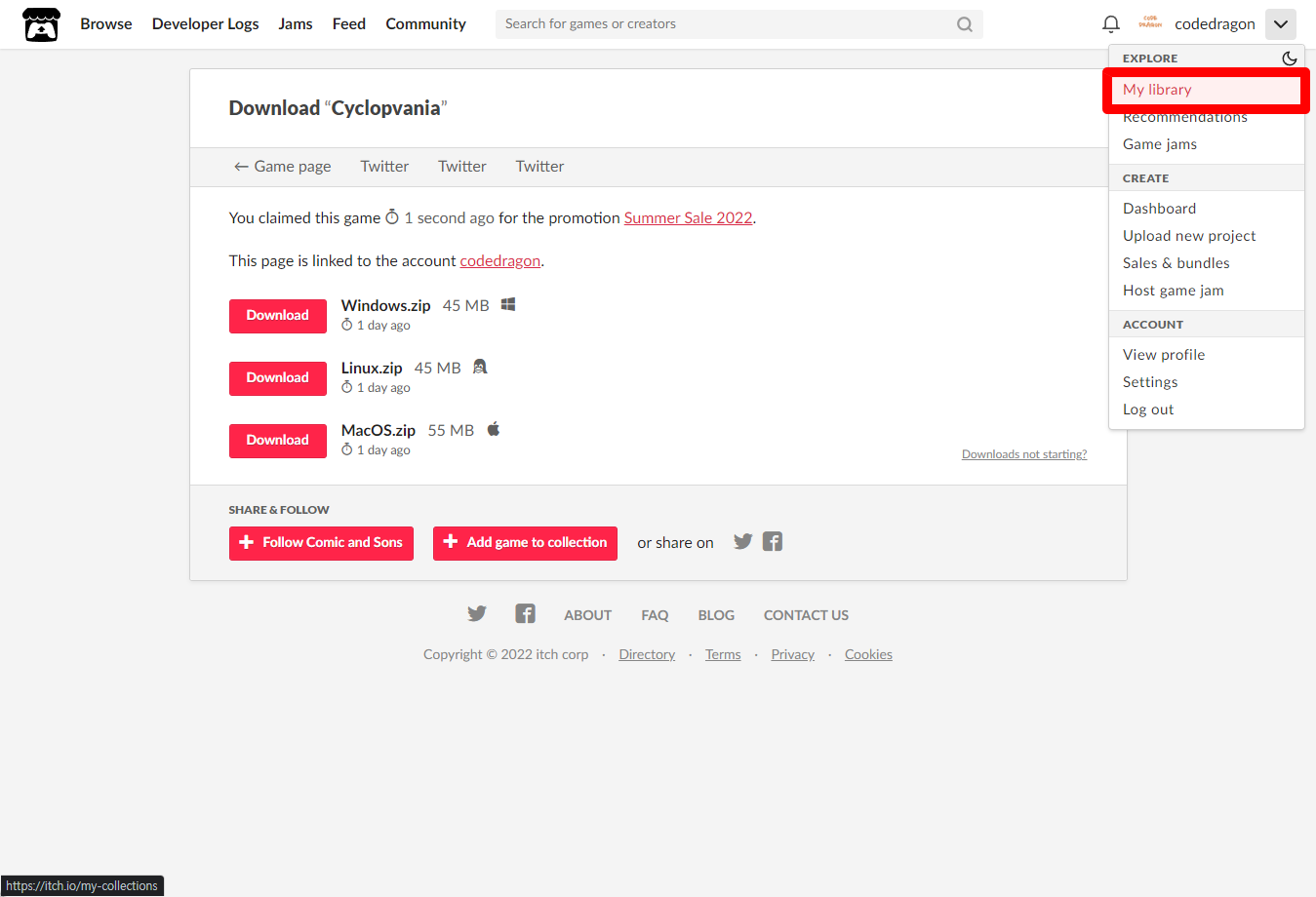The image size is (1316, 897).
Task: Click the Apple platform icon
Action: 494,429
